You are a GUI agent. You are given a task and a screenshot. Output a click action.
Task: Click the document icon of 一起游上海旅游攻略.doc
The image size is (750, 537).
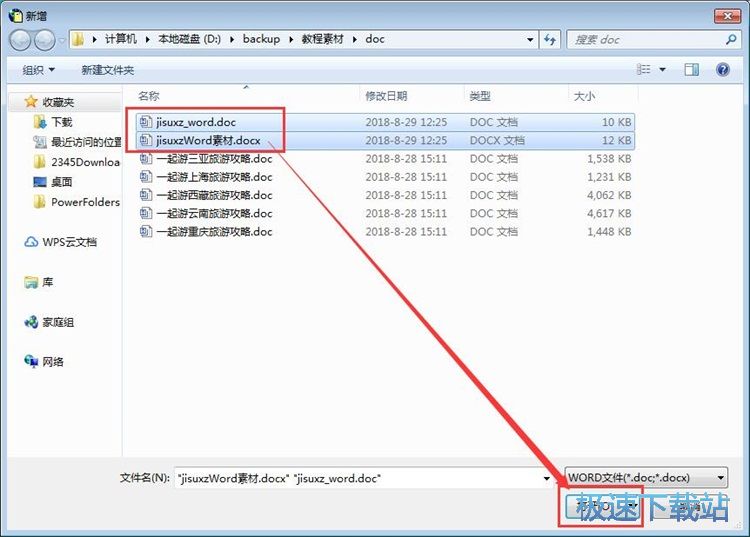[x=145, y=176]
